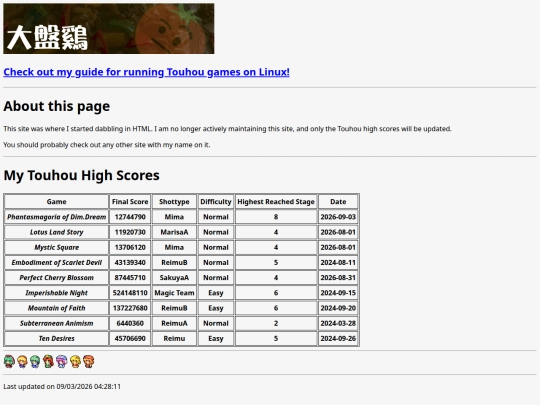The width and height of the screenshot is (540, 405).
Task: Click the pink-haired sprite with blue hat
Action: (x=62, y=361)
